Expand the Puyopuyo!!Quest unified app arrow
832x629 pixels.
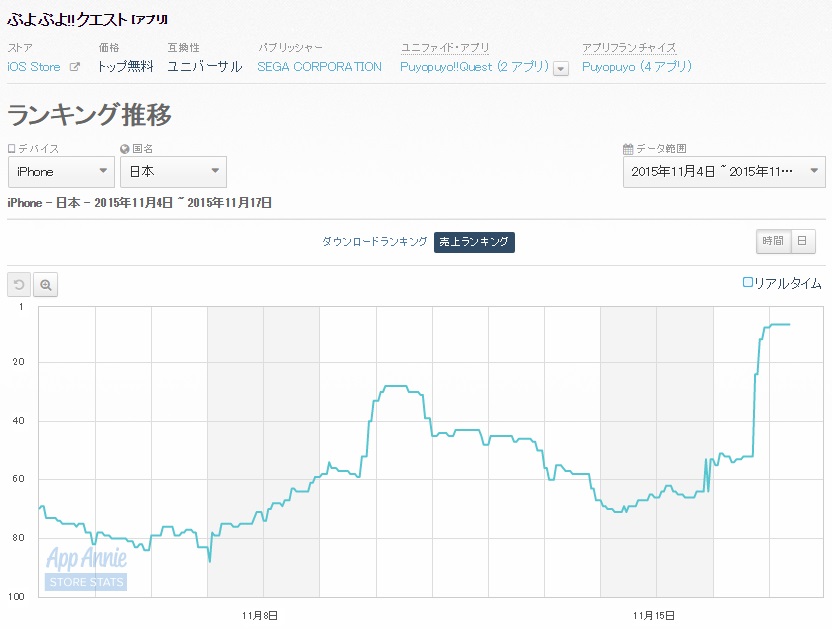pyautogui.click(x=561, y=68)
